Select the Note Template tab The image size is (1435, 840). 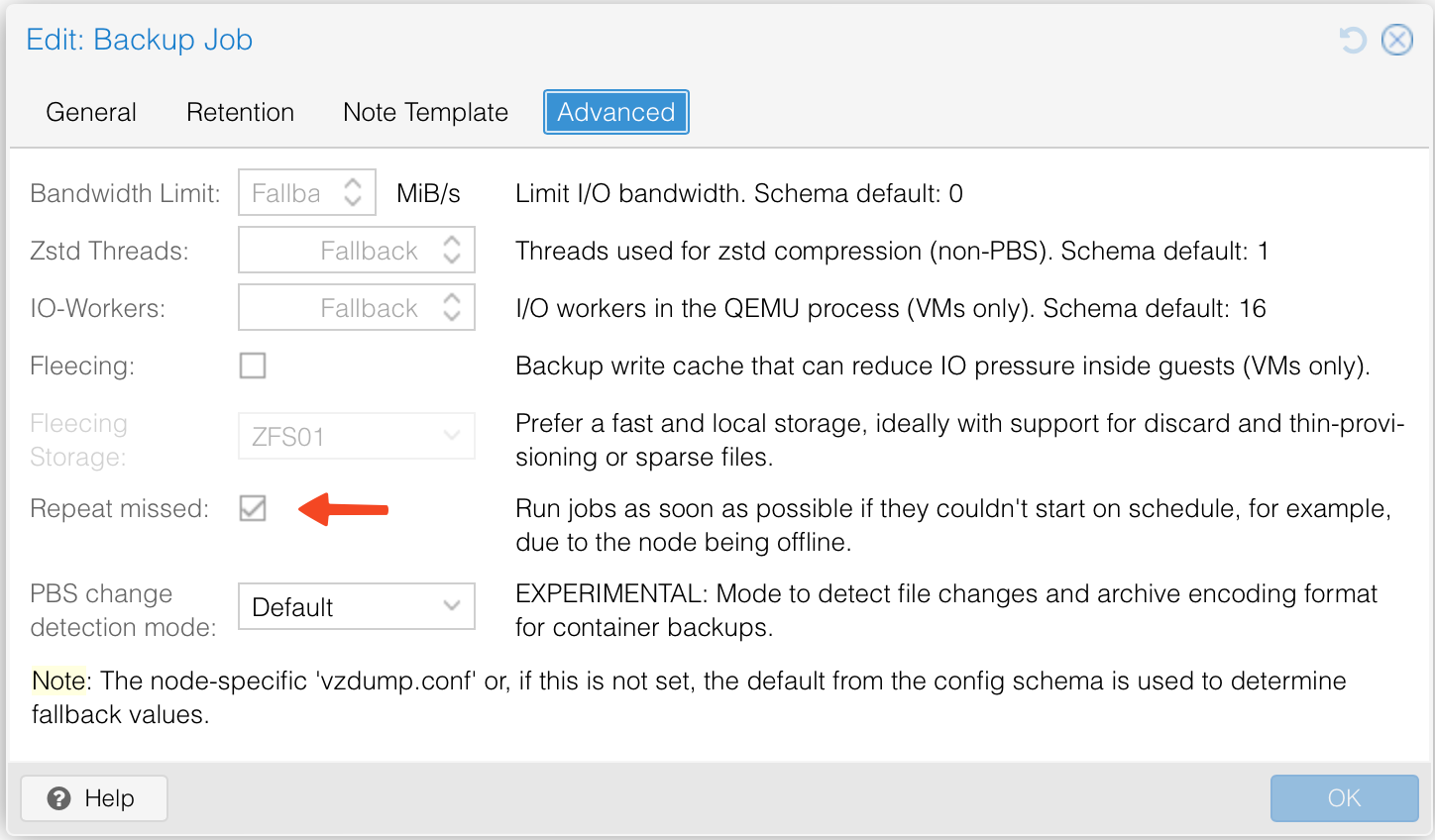tap(425, 112)
